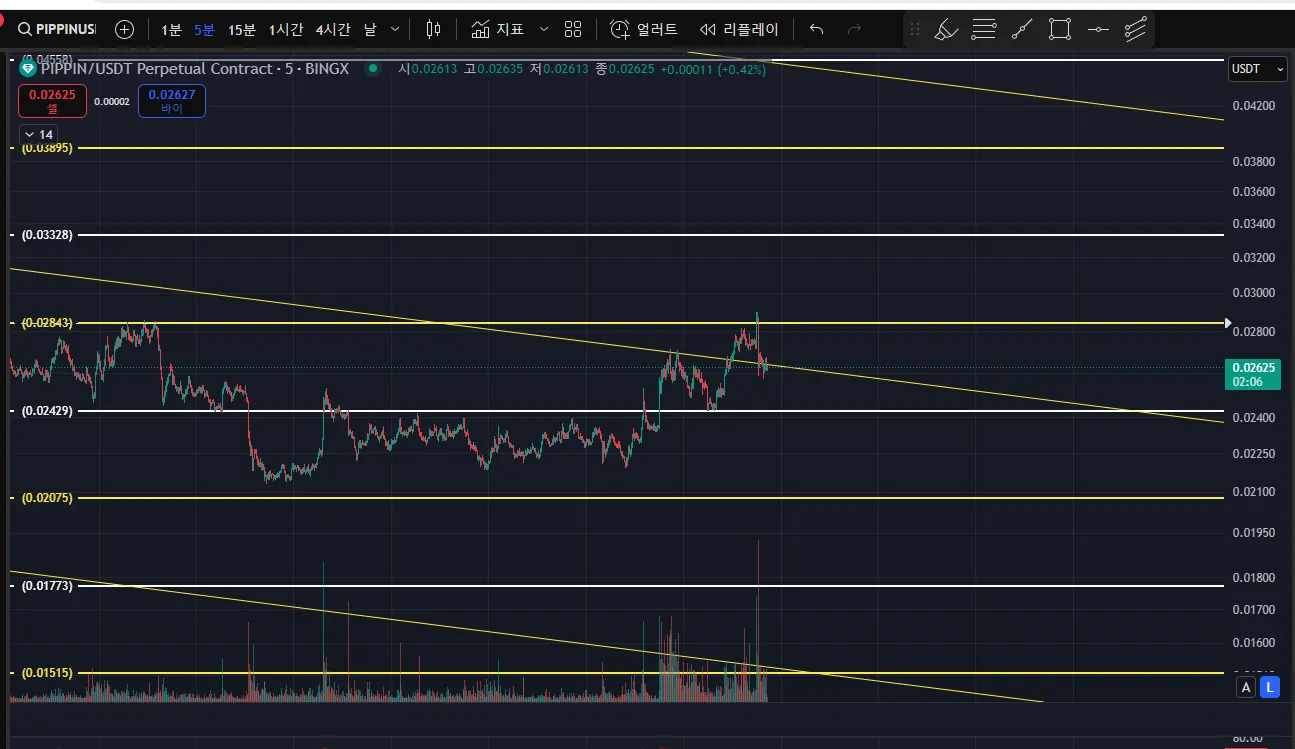This screenshot has width=1295, height=749.
Task: Start bar replay with 리플레이 button
Action: click(x=739, y=29)
